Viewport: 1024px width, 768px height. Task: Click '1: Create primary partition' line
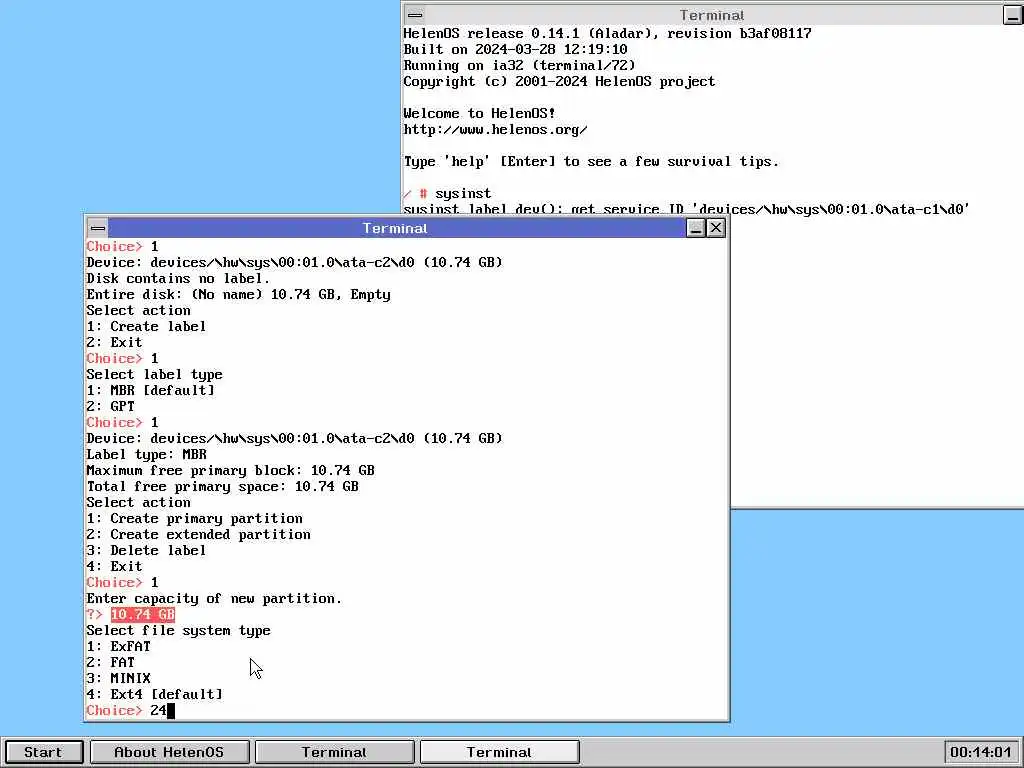pos(195,519)
